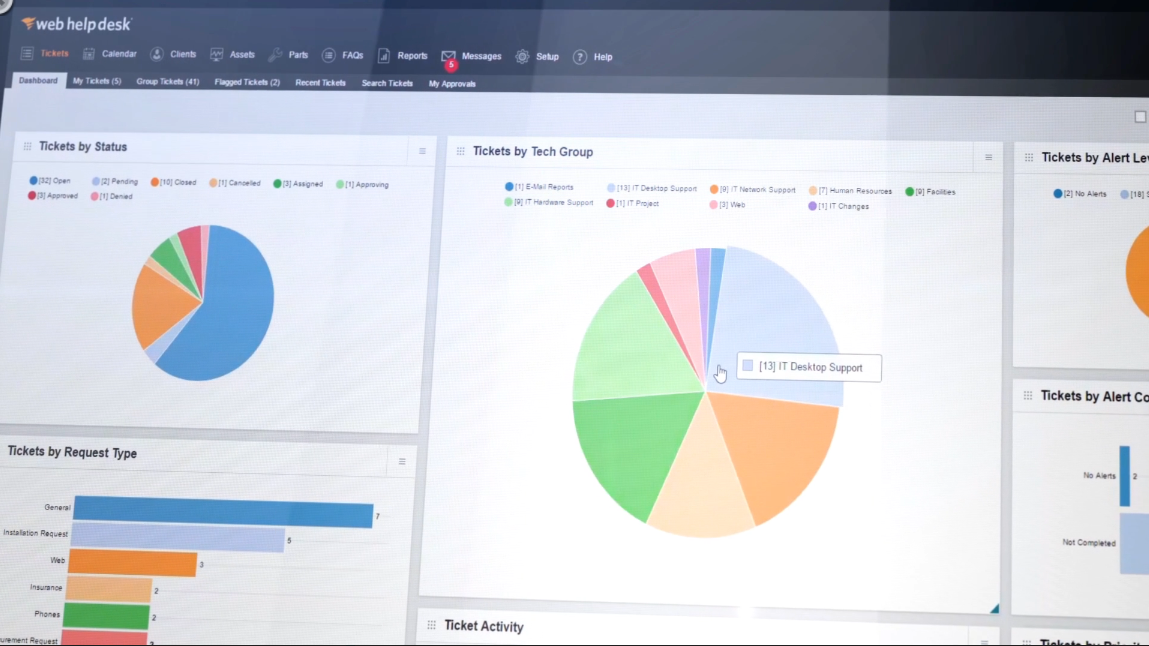Toggle the [1] Approving legend item
The image size is (1149, 646).
362,185
